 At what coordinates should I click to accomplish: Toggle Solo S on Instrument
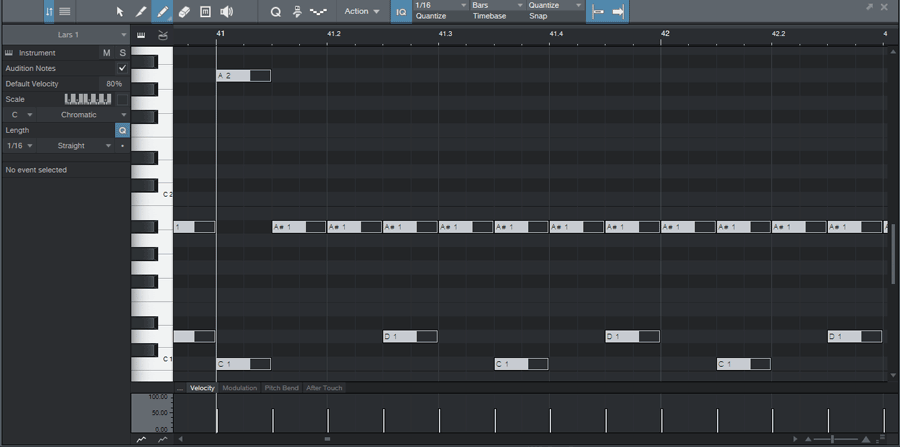coord(122,53)
